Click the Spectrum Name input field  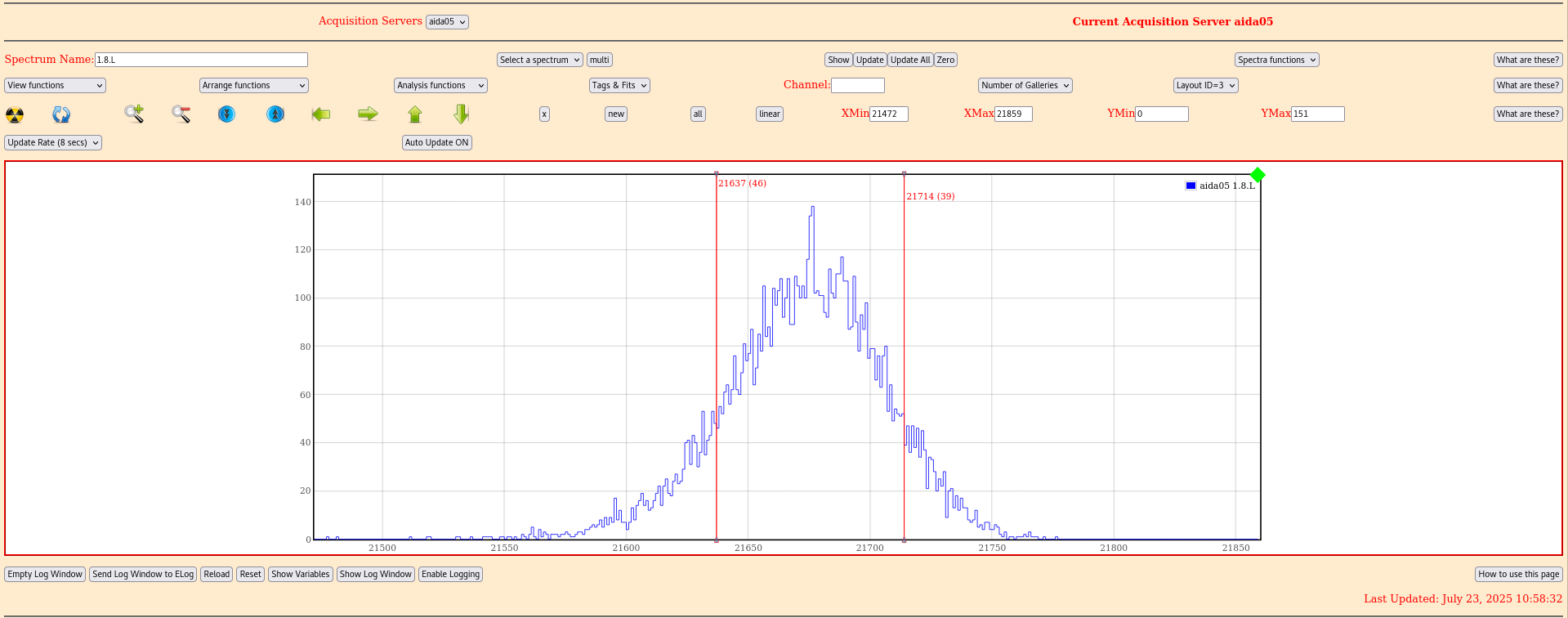click(x=201, y=60)
